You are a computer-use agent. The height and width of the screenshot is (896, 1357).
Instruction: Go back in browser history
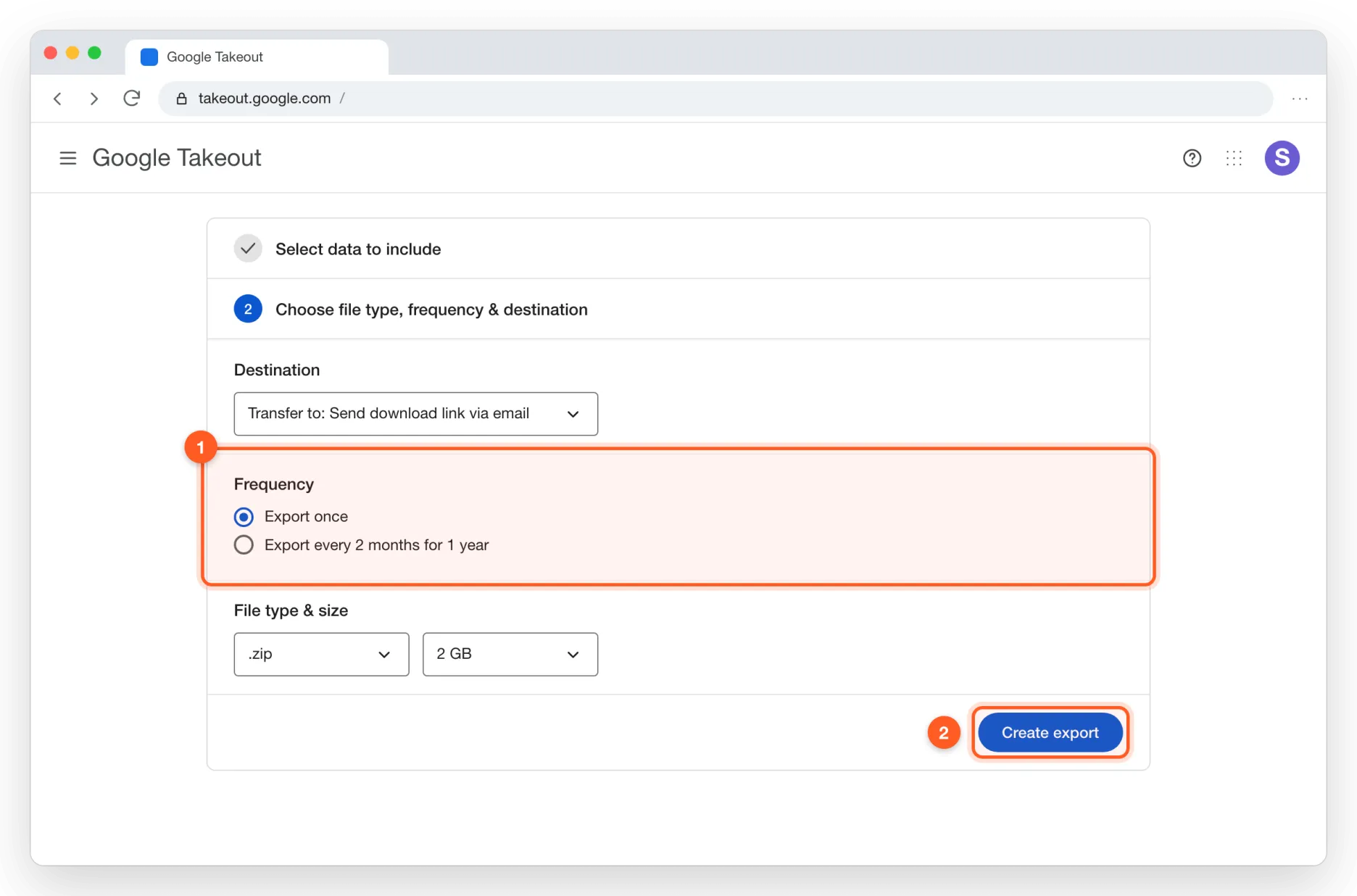(x=58, y=99)
